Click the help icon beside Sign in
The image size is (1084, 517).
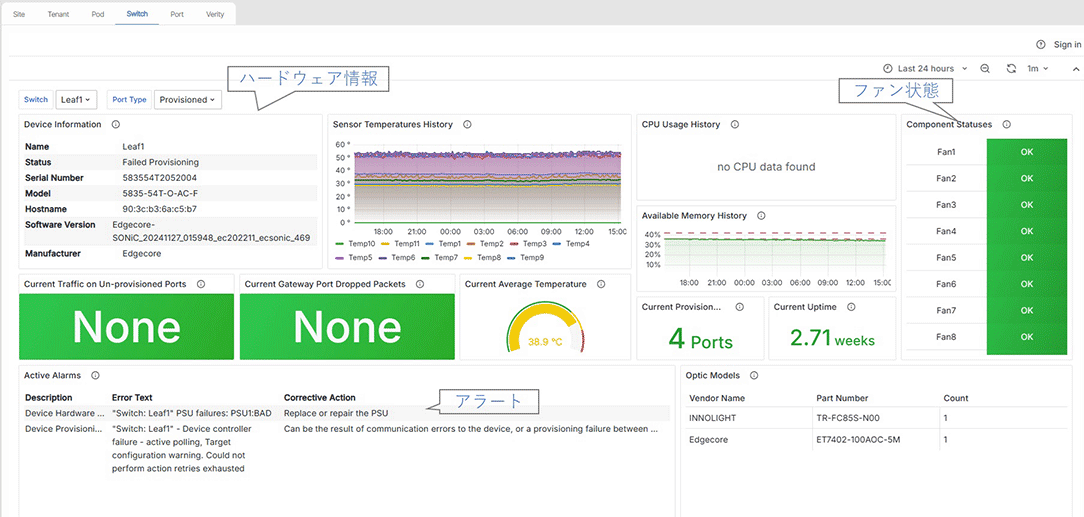(1040, 44)
